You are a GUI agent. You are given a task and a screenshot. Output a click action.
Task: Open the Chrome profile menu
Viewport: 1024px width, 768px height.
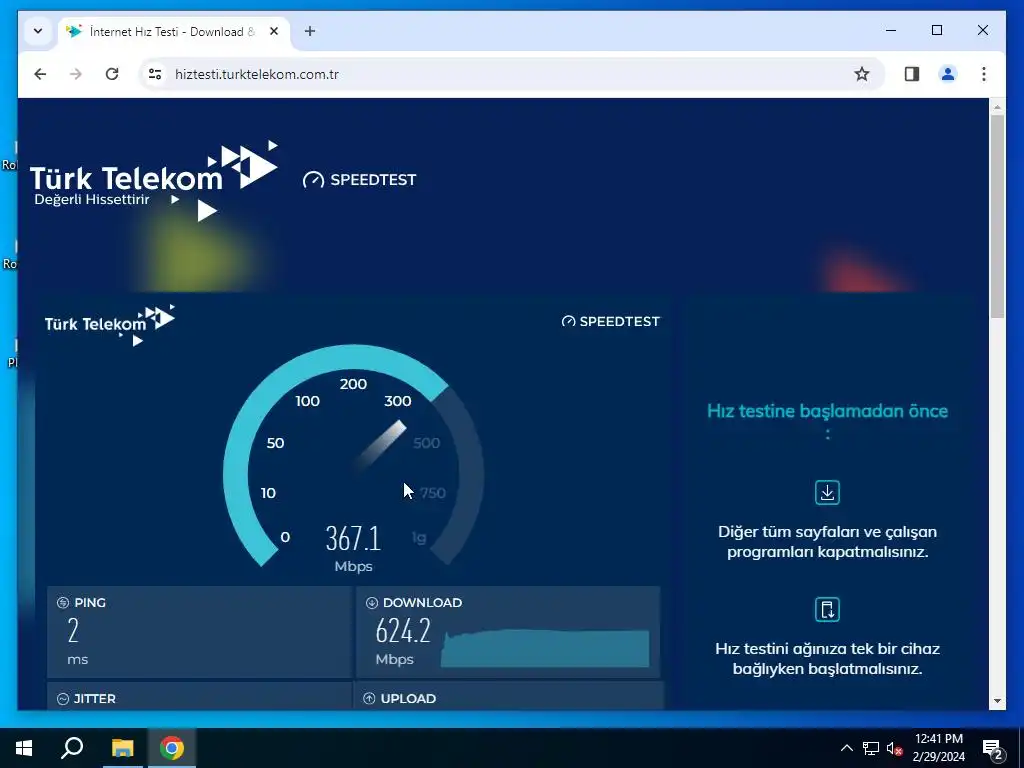[x=948, y=74]
